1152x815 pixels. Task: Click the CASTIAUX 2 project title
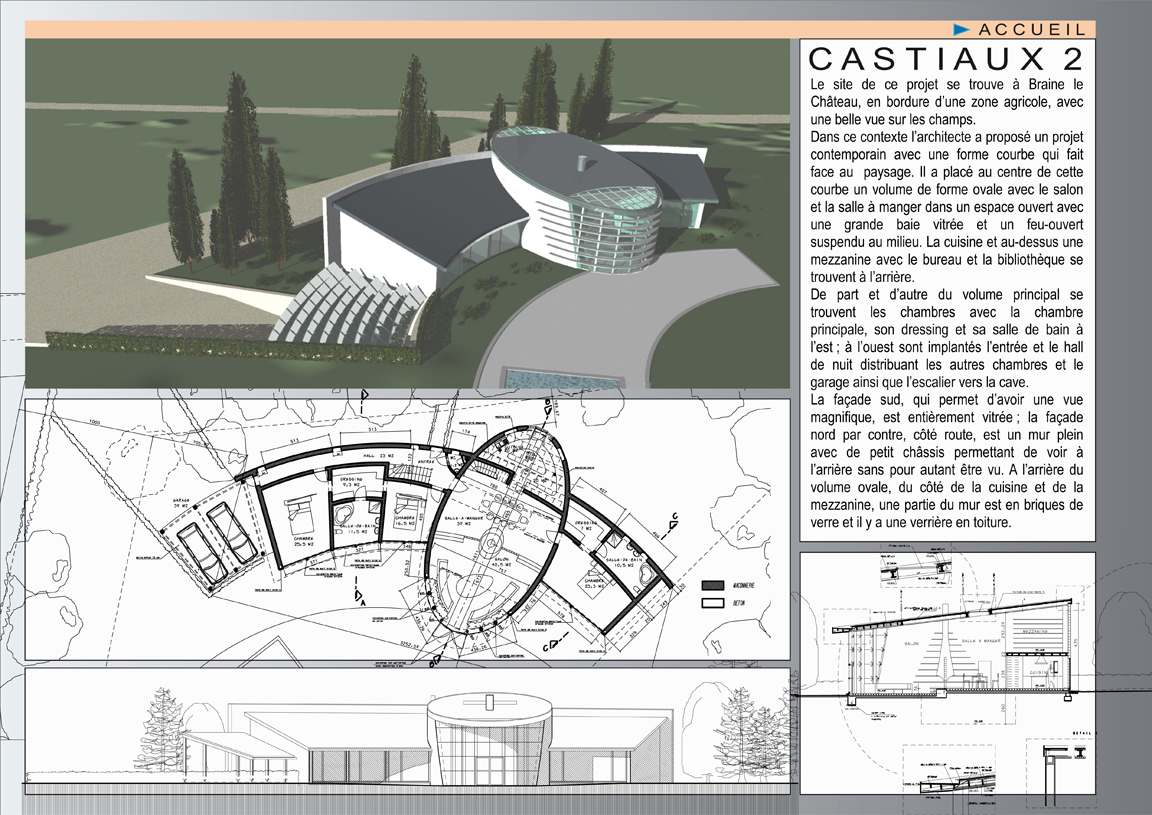click(946, 59)
